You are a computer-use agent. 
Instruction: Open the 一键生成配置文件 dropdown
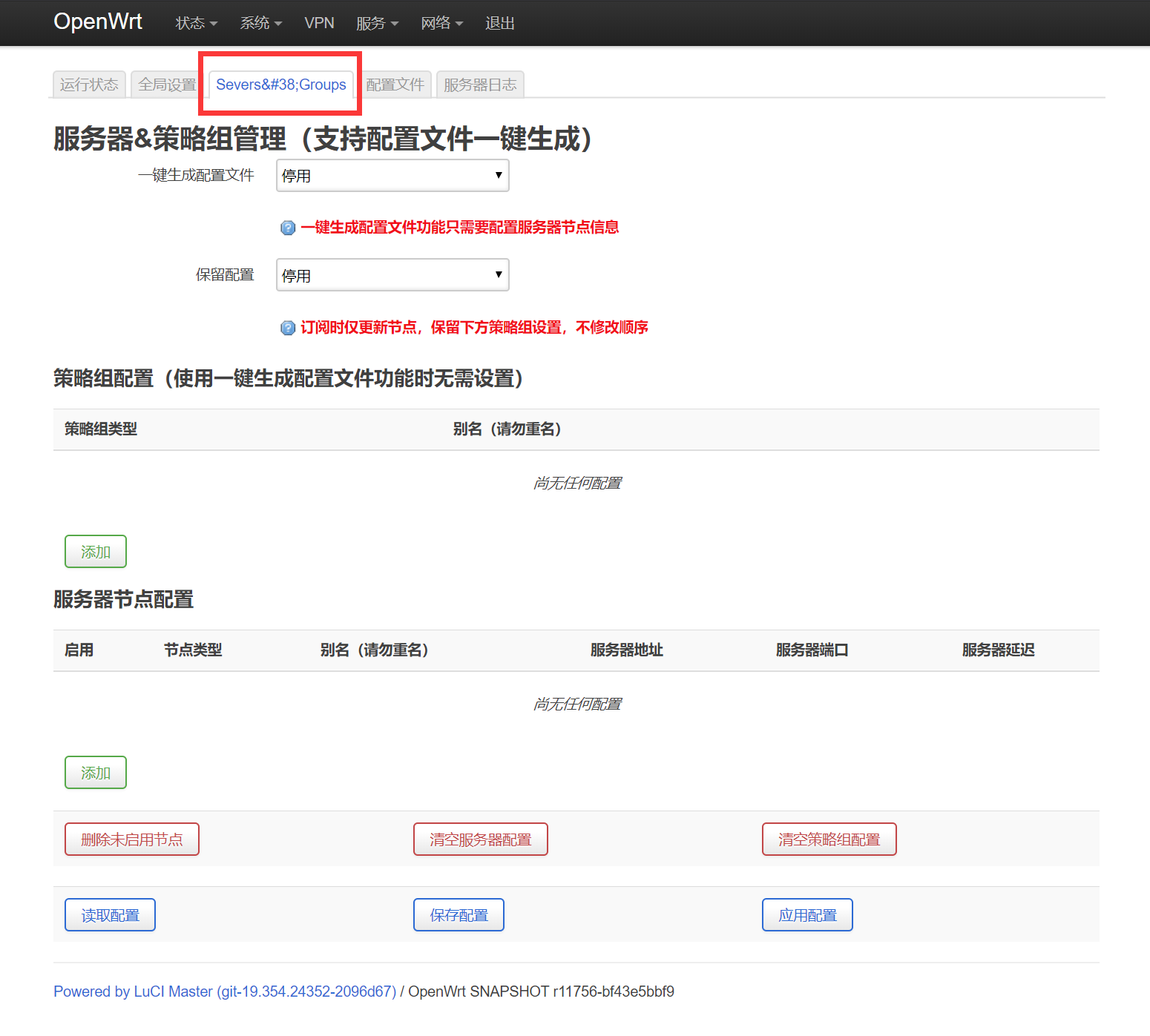click(392, 176)
